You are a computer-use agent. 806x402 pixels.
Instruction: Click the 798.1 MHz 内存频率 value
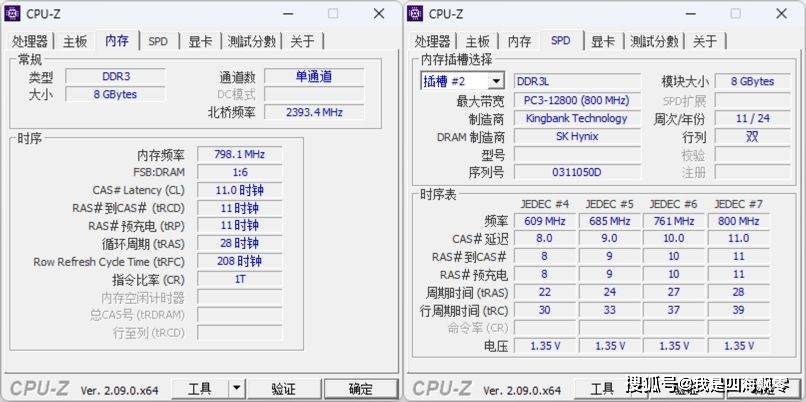[240, 154]
